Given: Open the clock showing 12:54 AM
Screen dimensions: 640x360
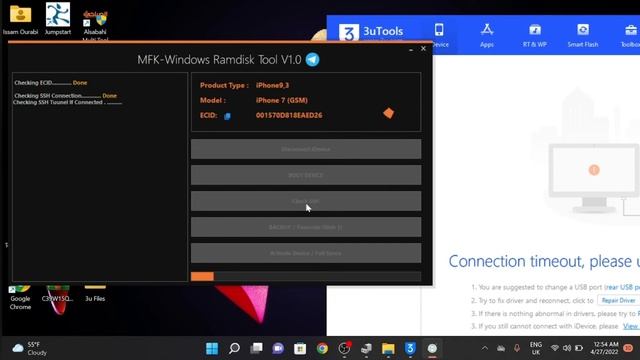Looking at the screenshot, I should click(x=605, y=348).
